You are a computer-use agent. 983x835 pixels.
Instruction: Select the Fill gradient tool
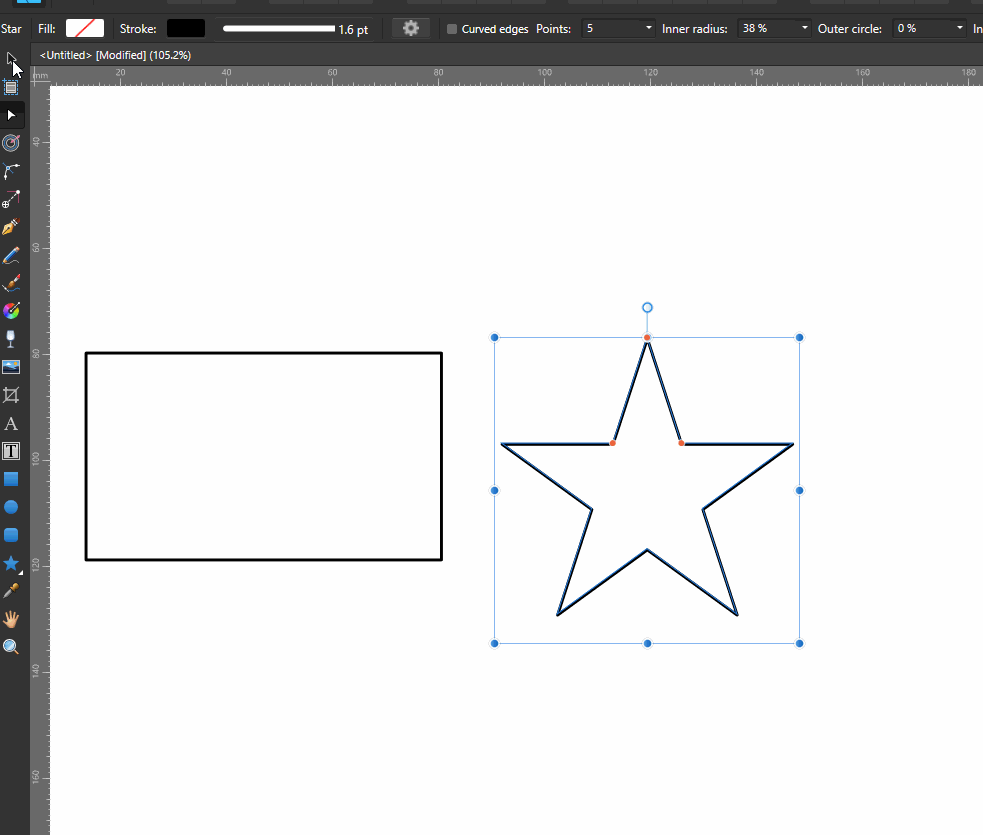pos(11,310)
